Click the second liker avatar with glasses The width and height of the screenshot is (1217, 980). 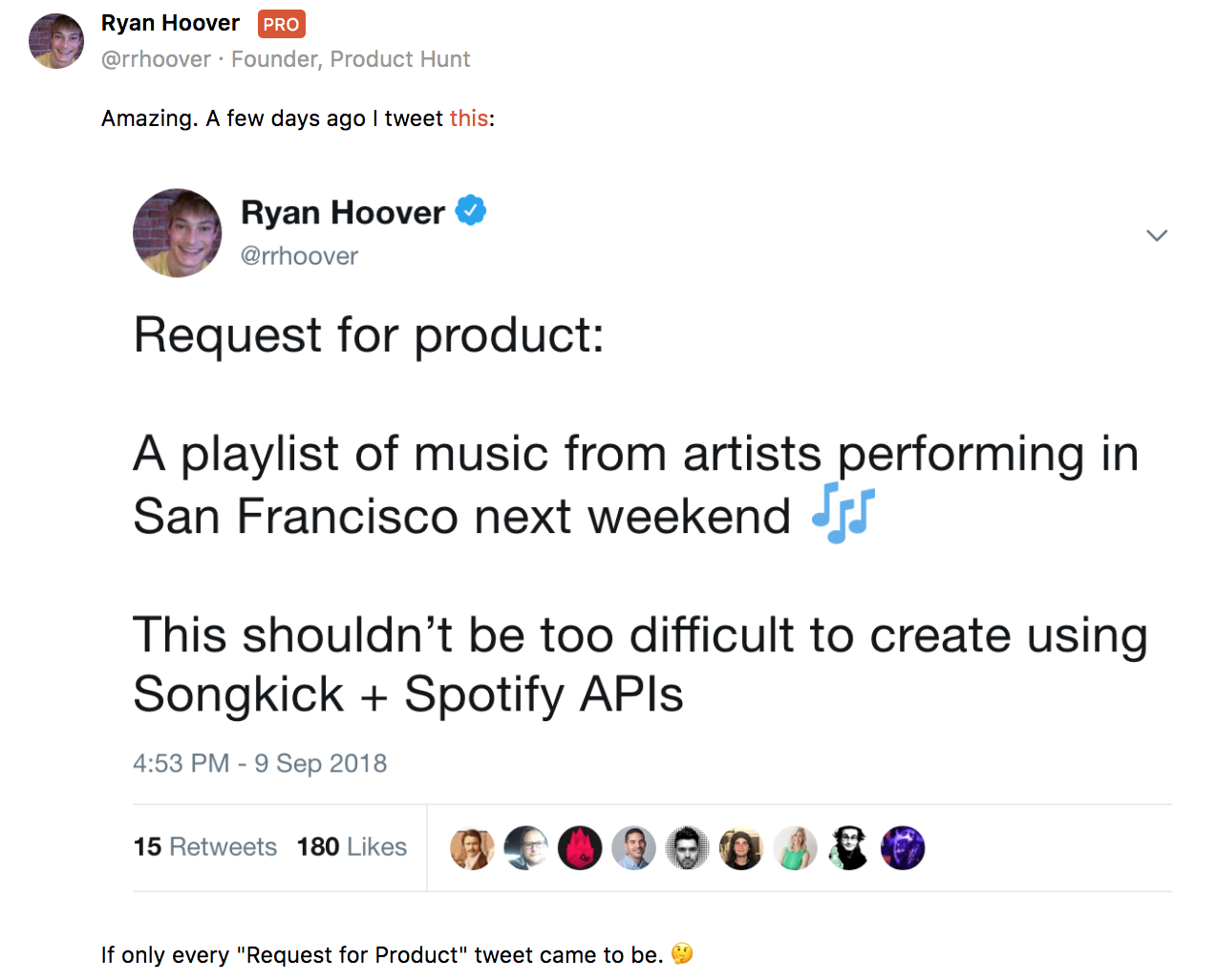point(526,848)
